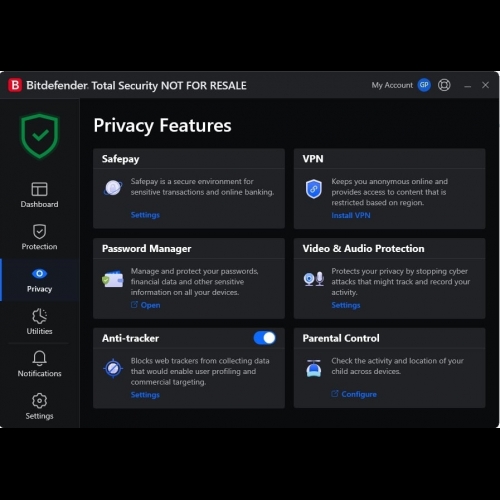Click the VPN shield icon

[314, 189]
